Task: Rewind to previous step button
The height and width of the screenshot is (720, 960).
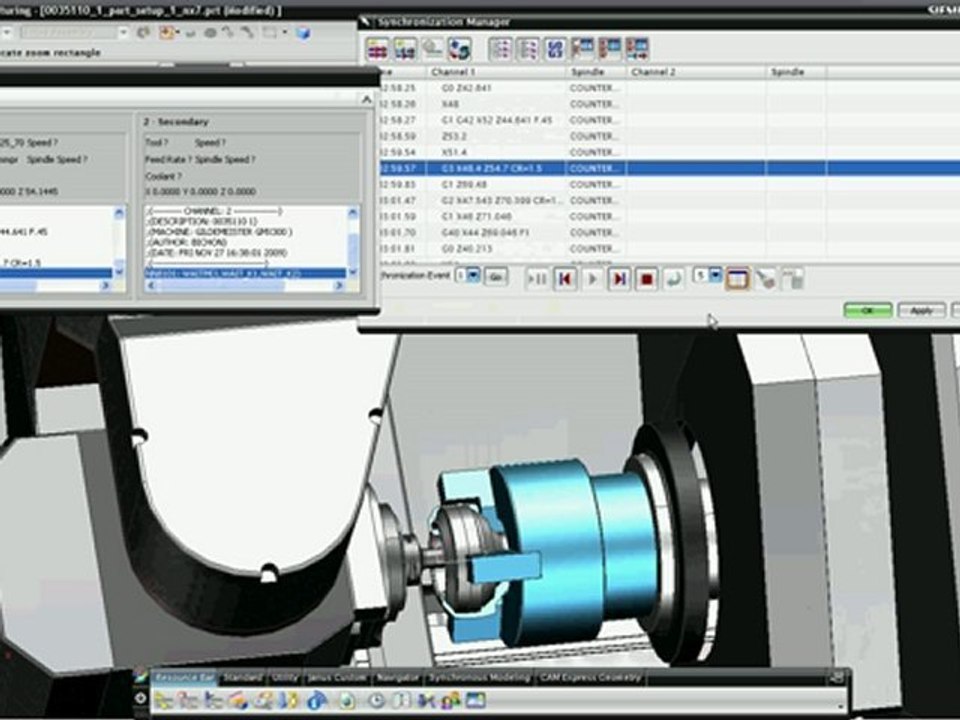Action: [x=564, y=280]
